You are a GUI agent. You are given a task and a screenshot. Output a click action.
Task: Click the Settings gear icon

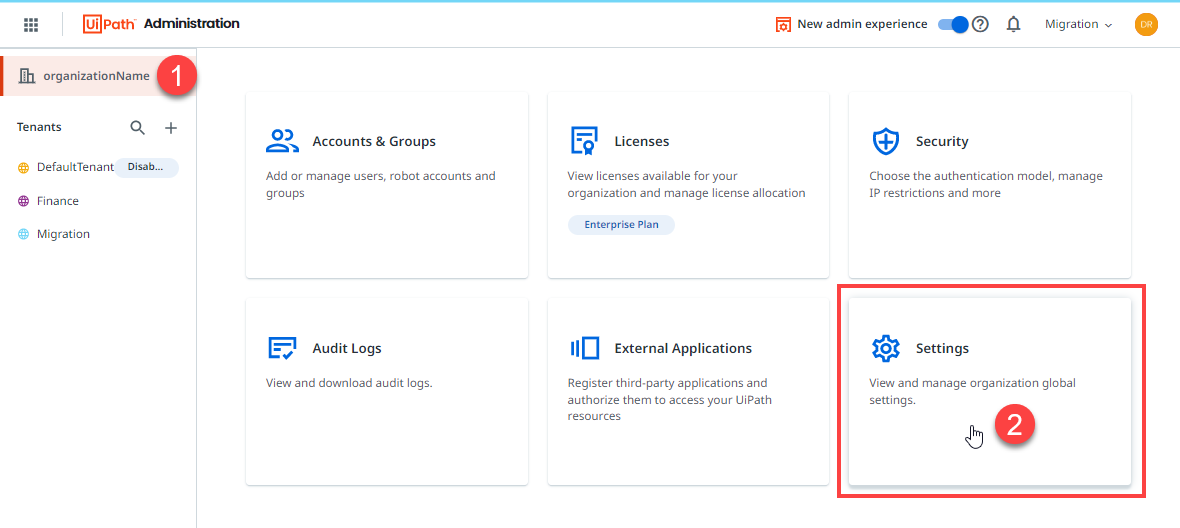click(x=886, y=348)
